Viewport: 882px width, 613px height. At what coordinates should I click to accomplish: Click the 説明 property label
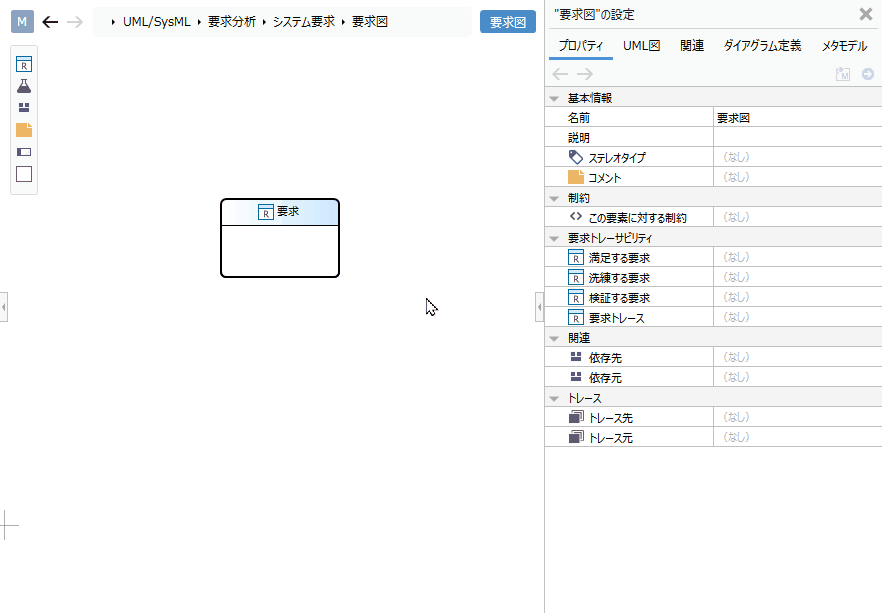[579, 138]
